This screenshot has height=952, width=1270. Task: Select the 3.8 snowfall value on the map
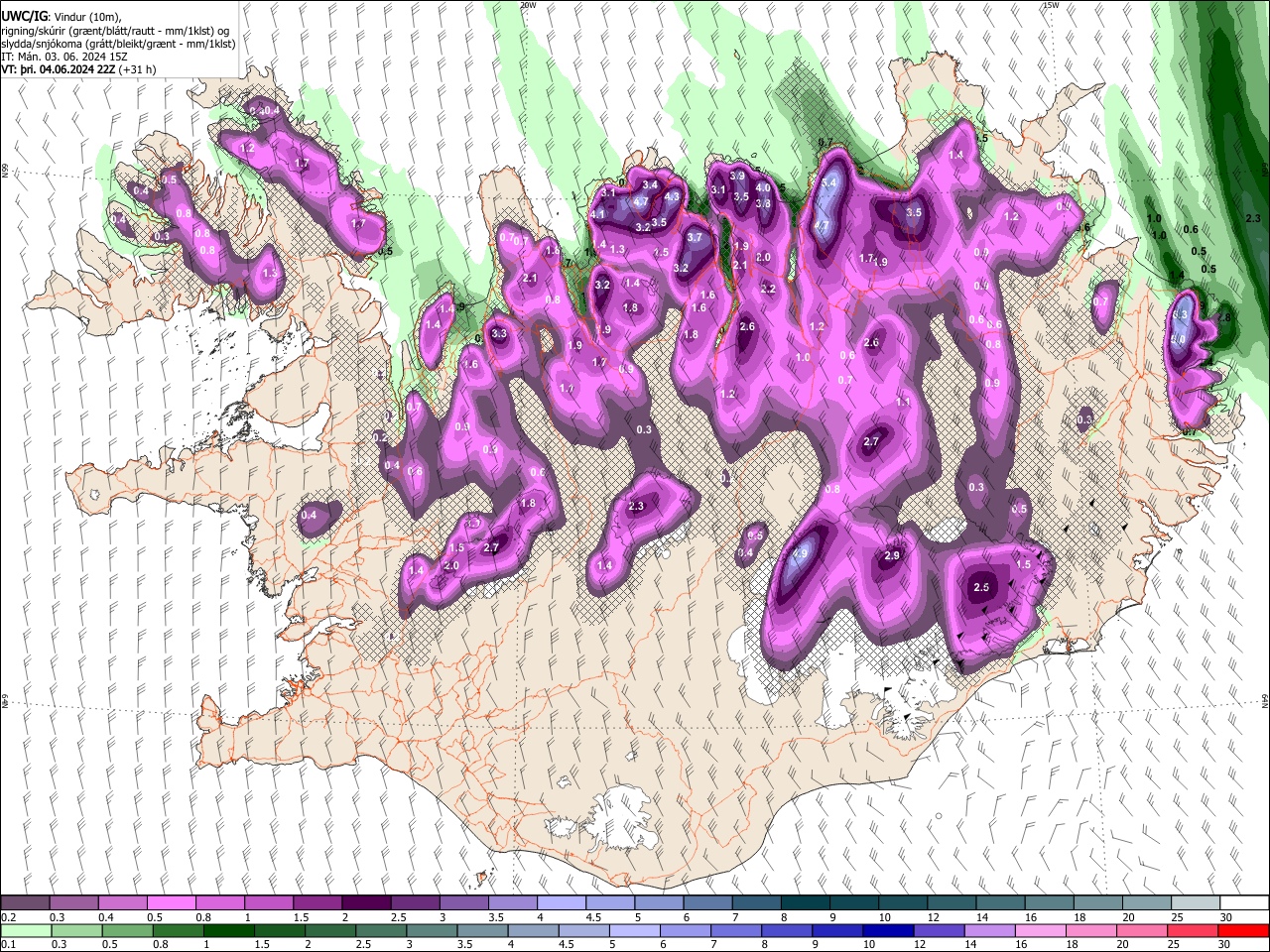(763, 203)
